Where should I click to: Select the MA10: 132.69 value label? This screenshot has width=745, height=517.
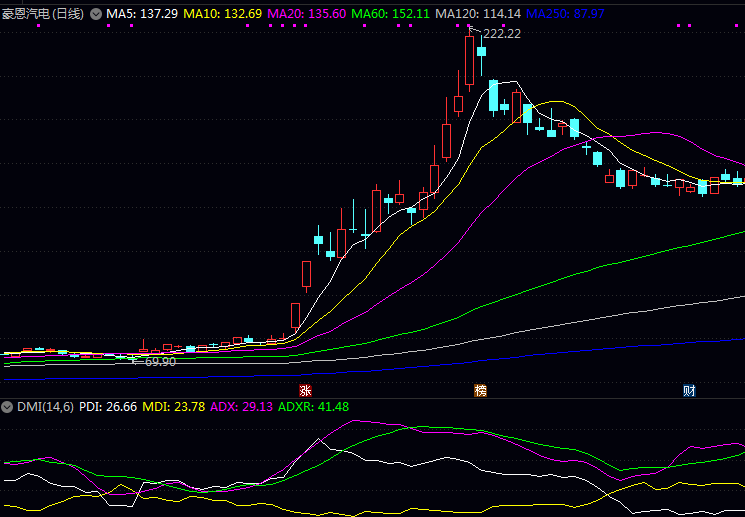point(222,14)
